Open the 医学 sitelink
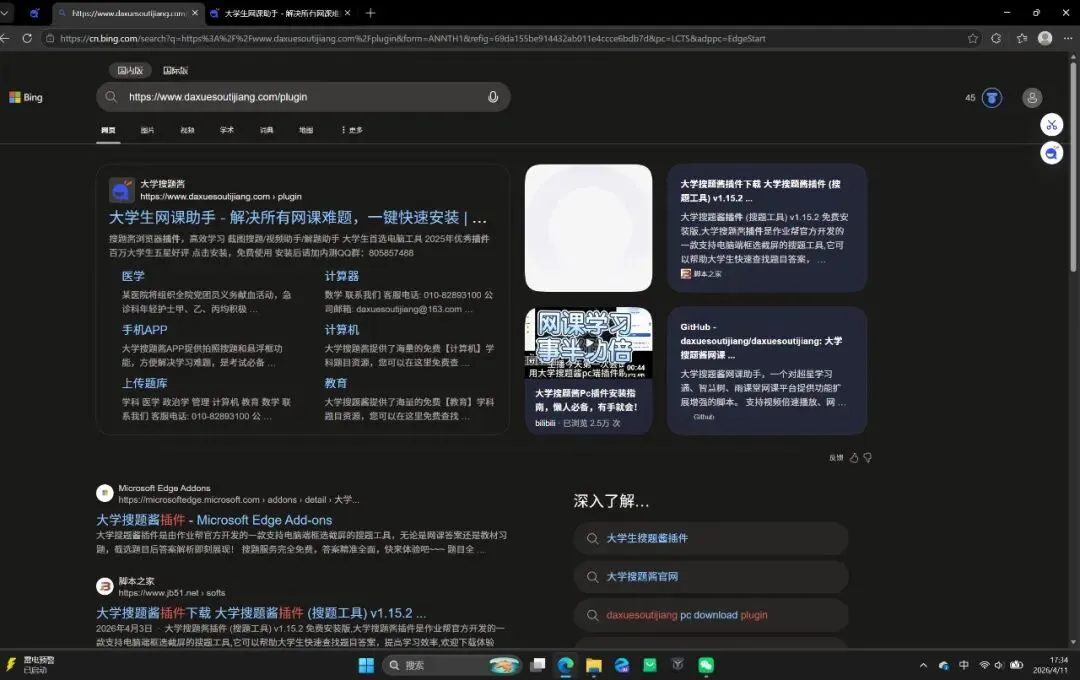 133,276
